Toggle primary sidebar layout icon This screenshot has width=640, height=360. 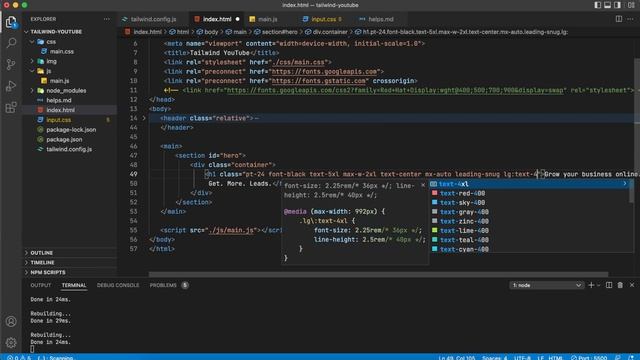598,5
